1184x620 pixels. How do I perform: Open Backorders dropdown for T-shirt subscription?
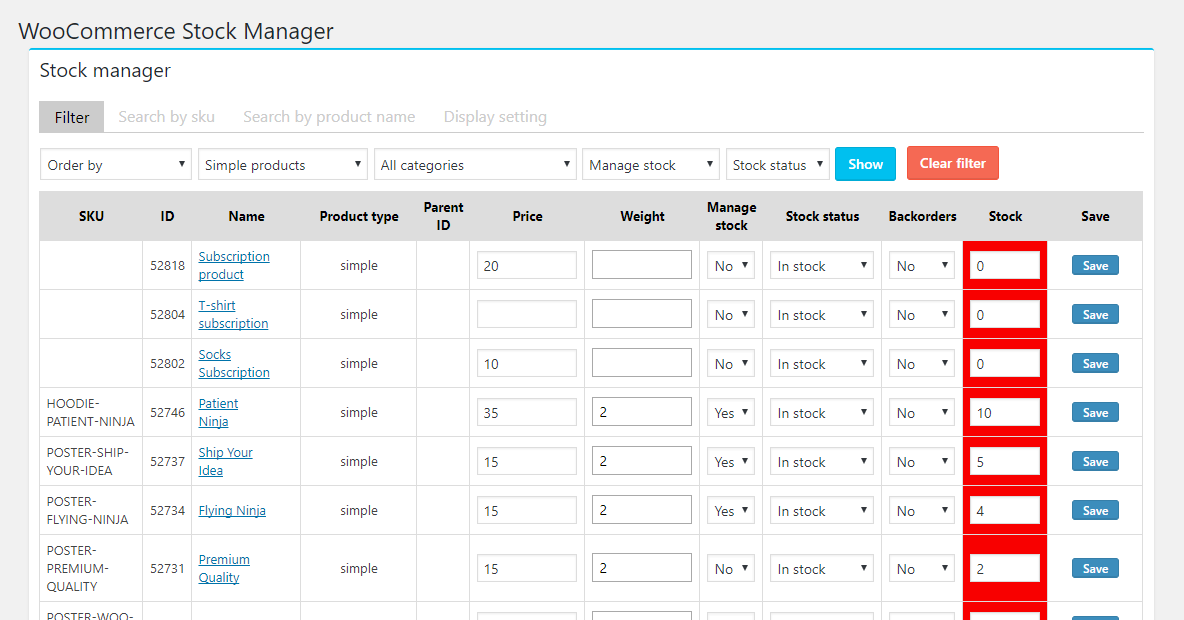(922, 315)
